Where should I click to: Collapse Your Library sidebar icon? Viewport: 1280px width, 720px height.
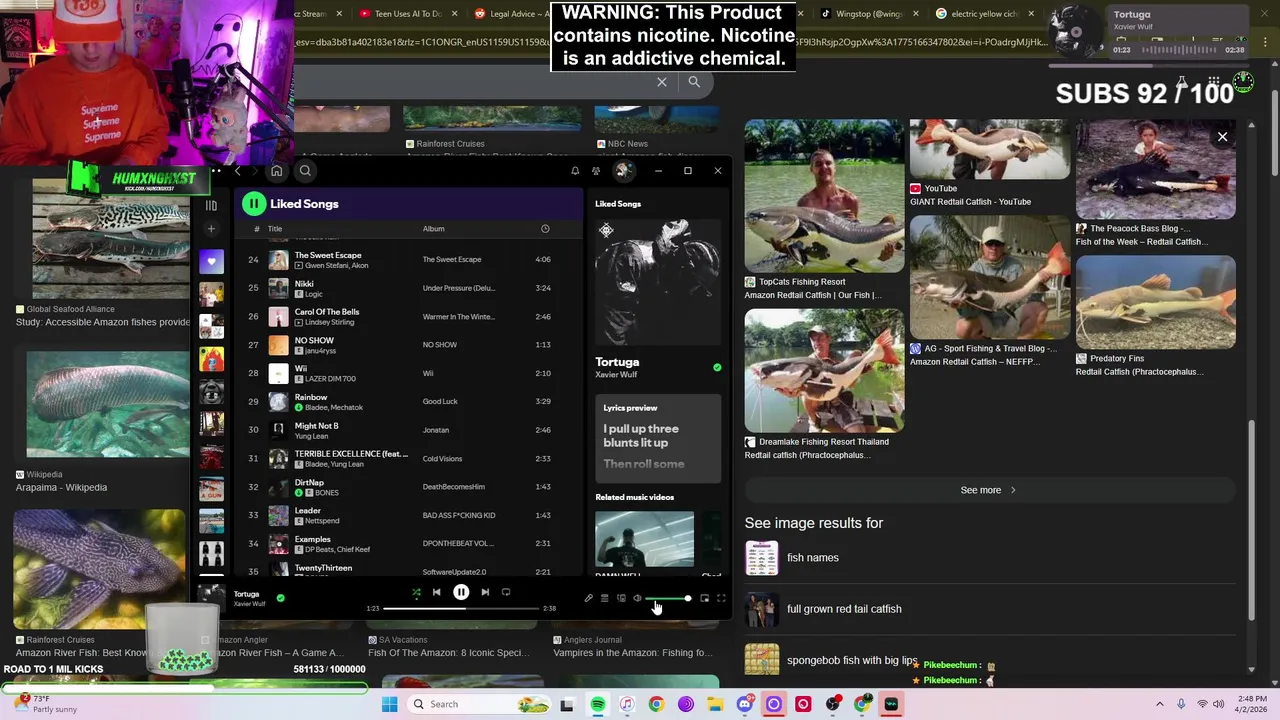coord(211,205)
